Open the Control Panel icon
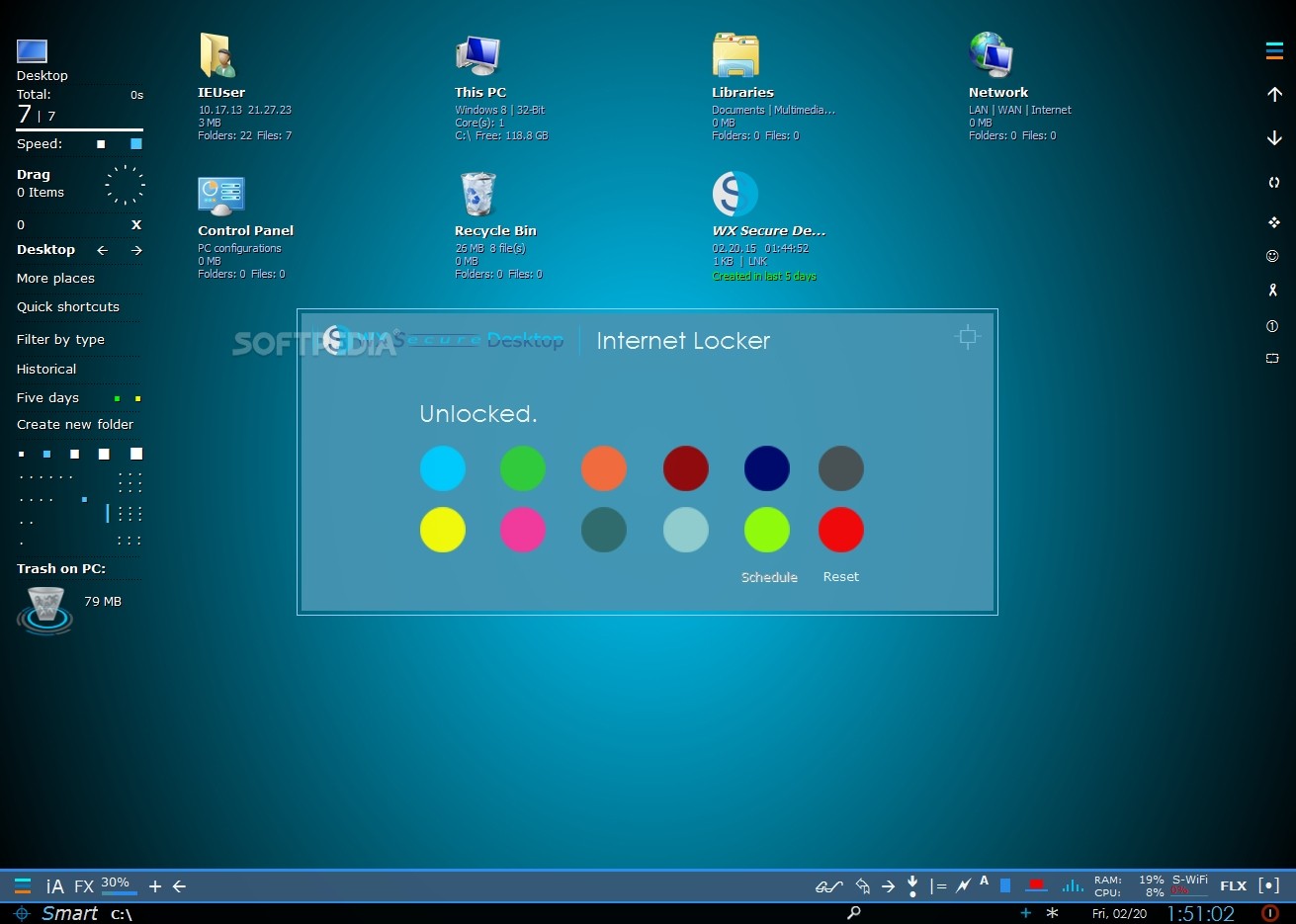Screen dimensions: 1296x924 [220, 196]
